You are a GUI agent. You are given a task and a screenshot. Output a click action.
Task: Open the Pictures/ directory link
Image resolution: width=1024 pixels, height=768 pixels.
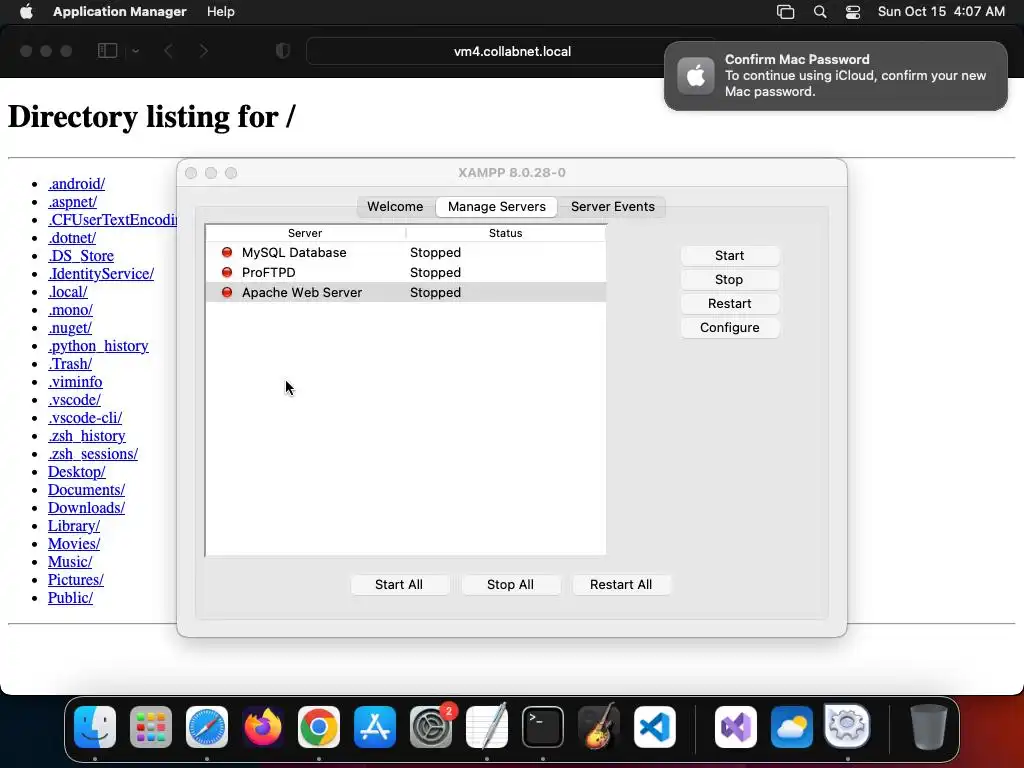76,580
